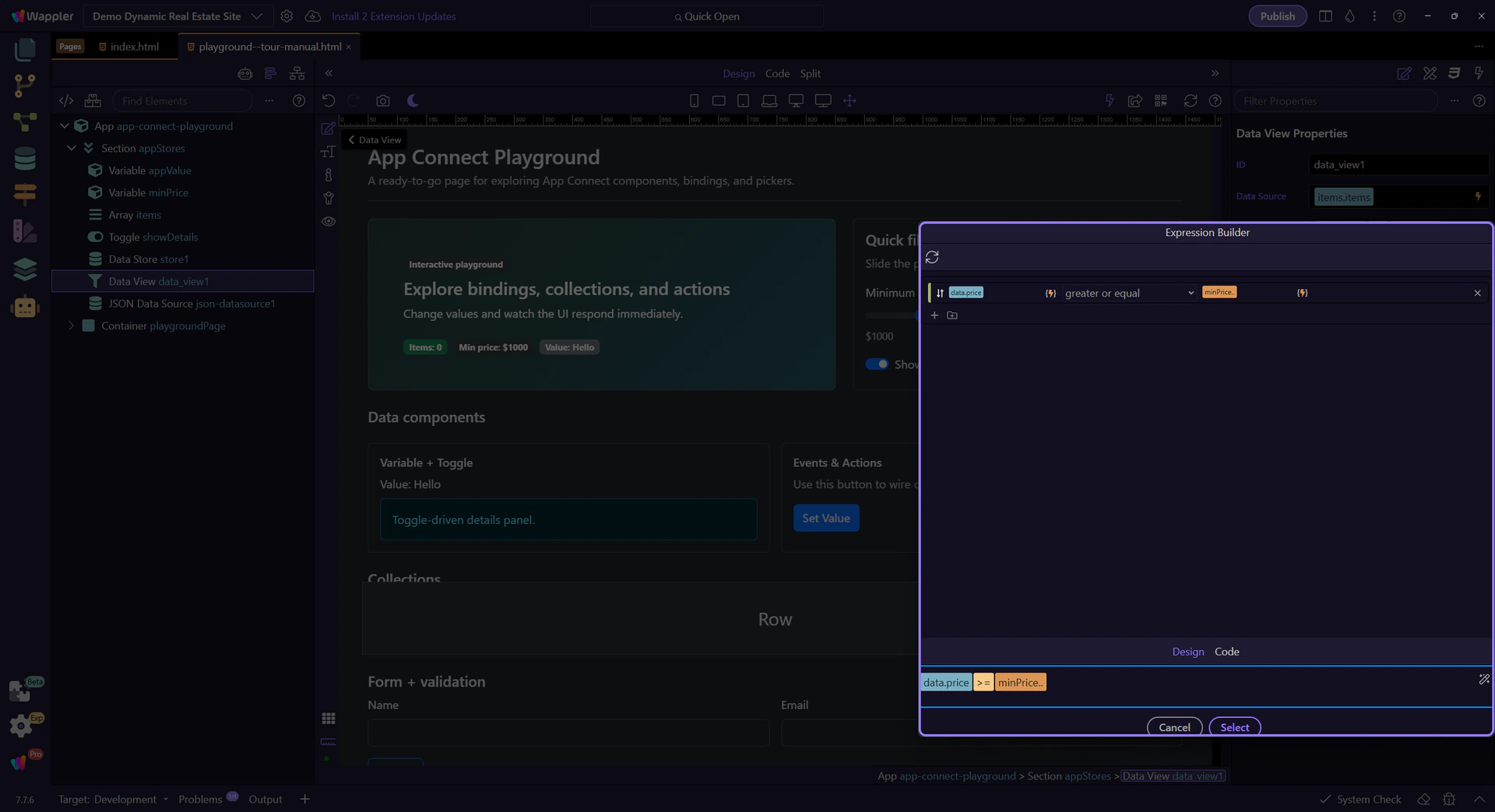Toggle the Show details switch
This screenshot has height=812, width=1495.
877,364
